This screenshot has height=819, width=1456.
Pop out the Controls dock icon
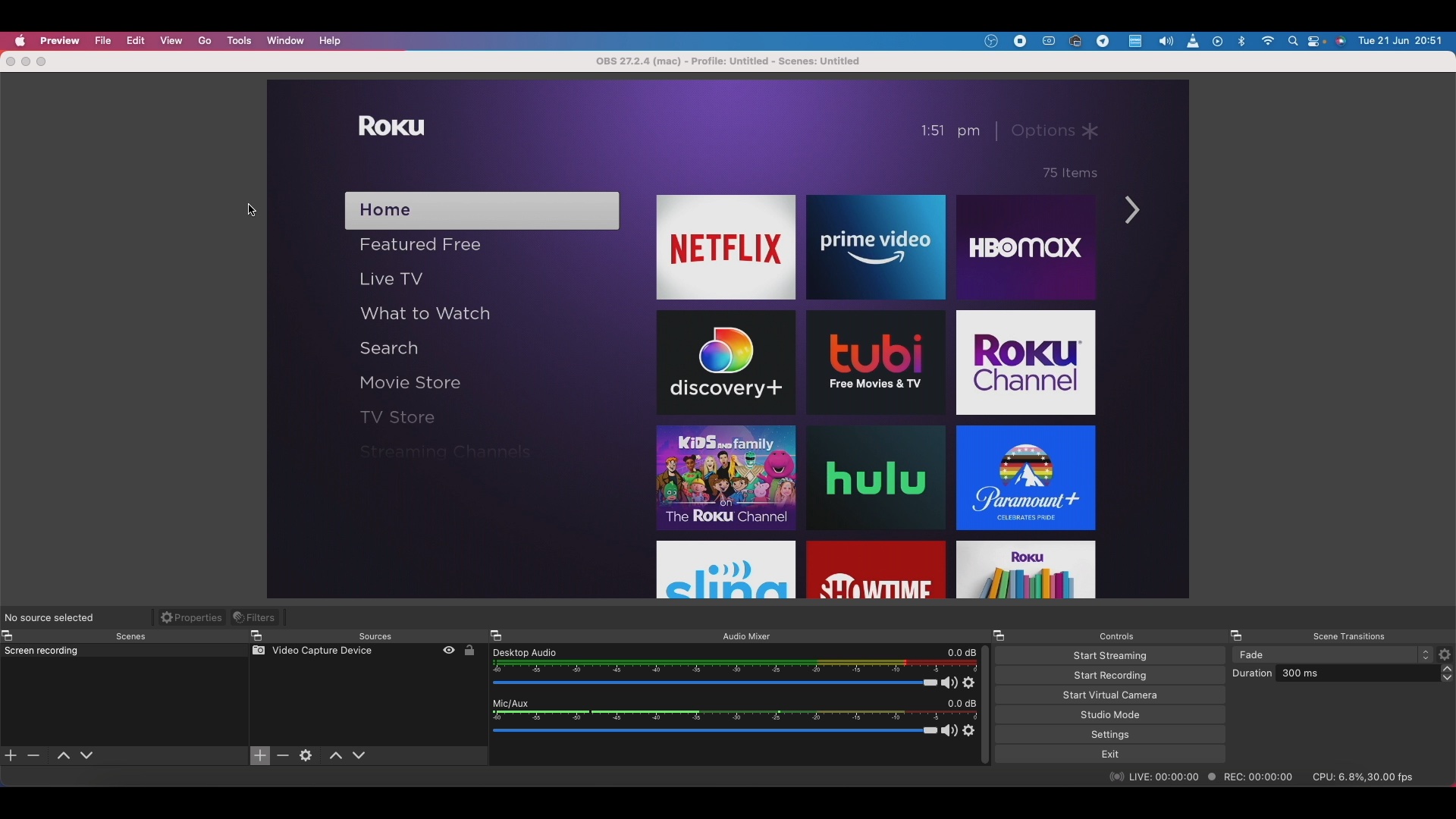pos(1000,636)
